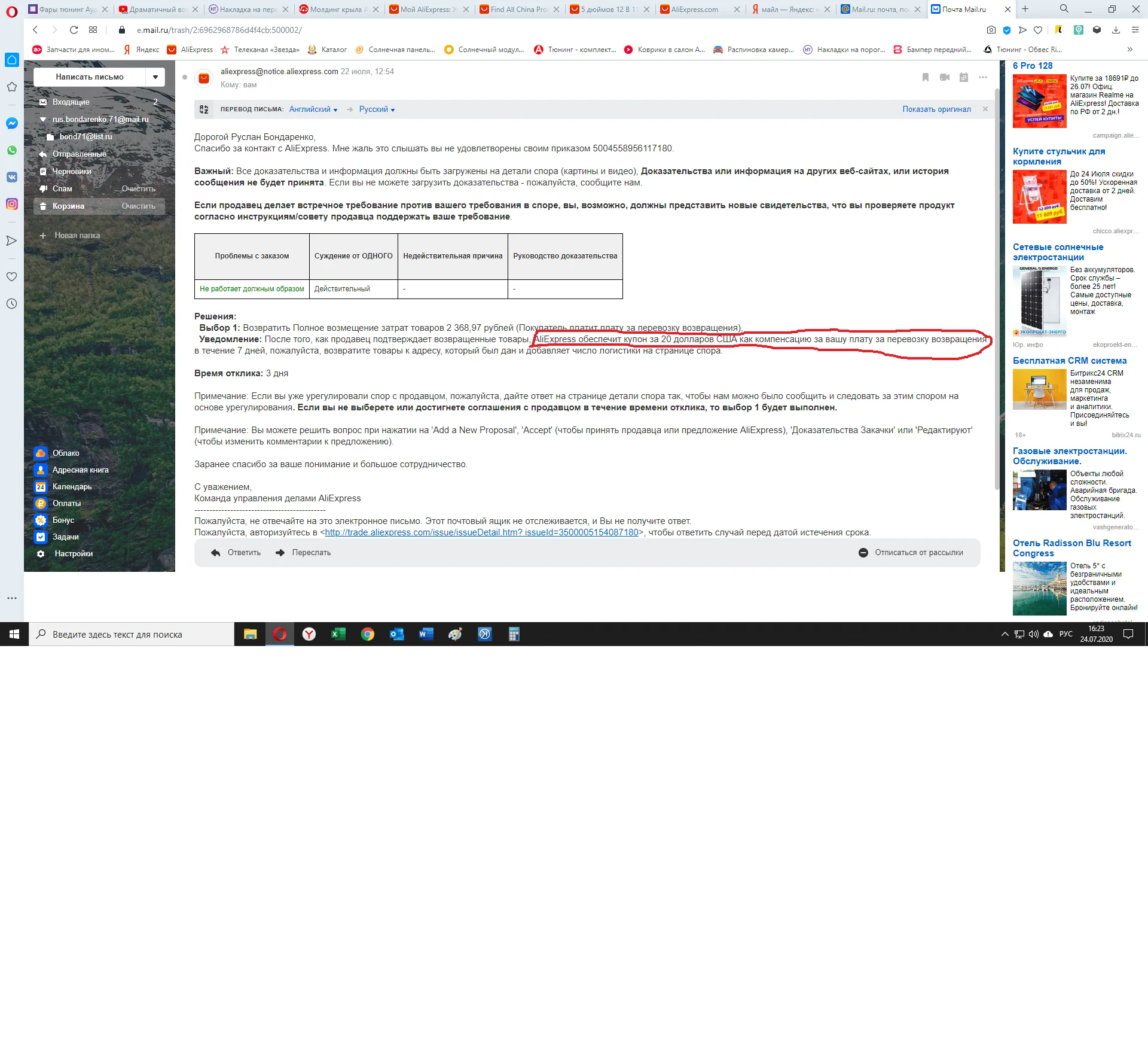Viewport: 1148px width, 1048px height.
Task: Open Messenger icon in Opera sidebar
Action: (x=11, y=123)
